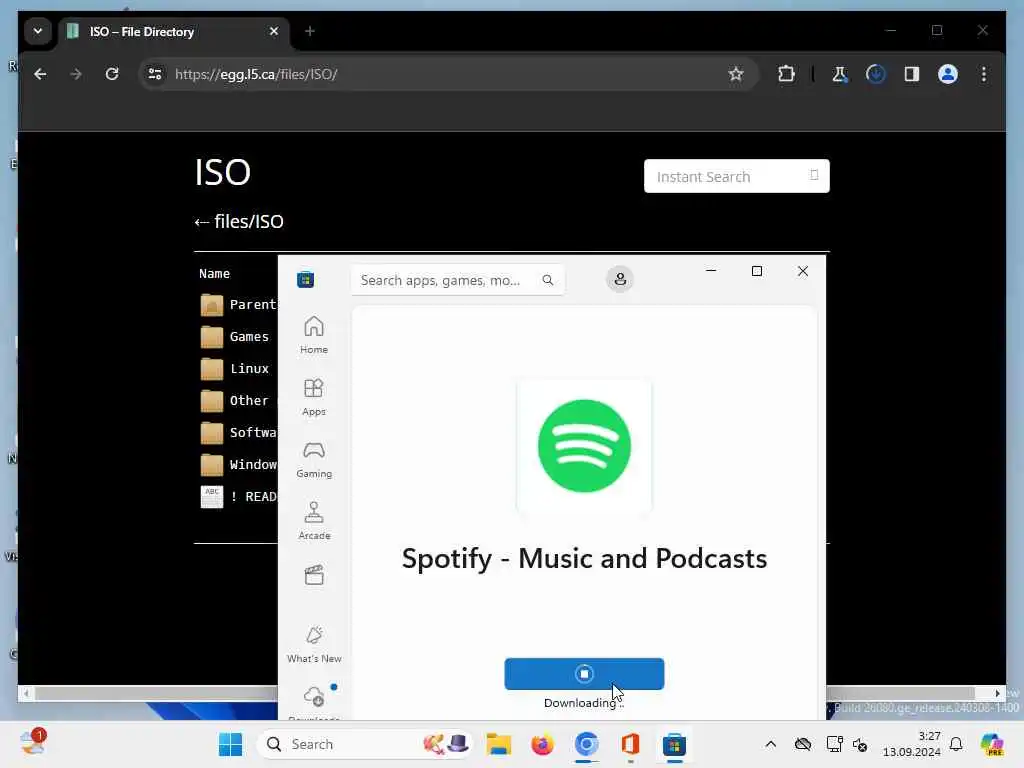The image size is (1024, 768).
Task: Open Chrome profile avatar
Action: coord(948,74)
